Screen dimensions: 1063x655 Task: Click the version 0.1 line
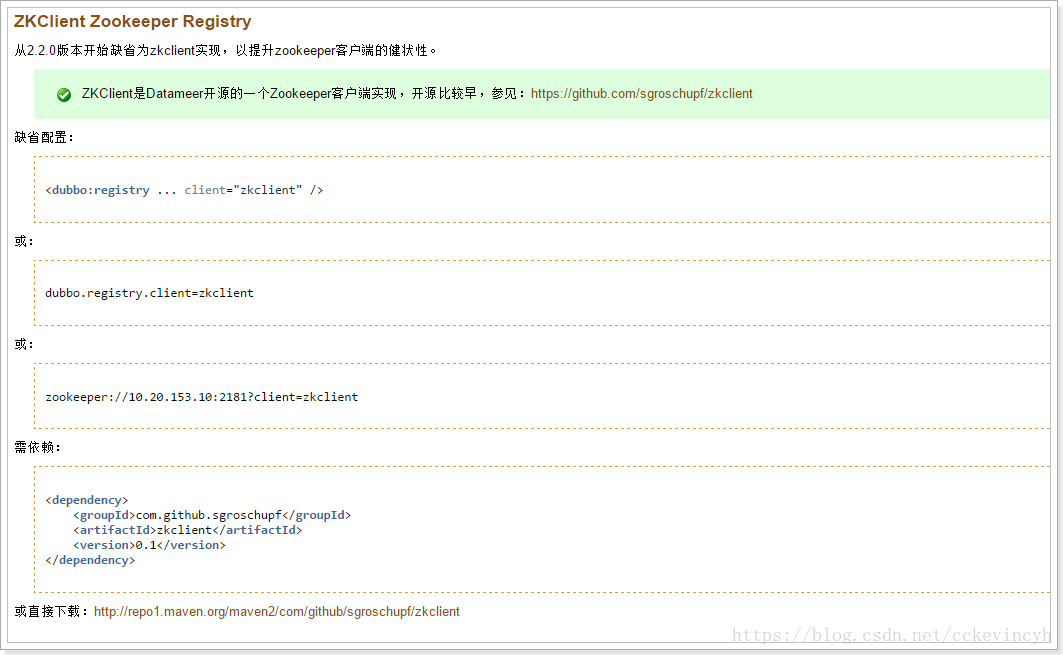149,545
